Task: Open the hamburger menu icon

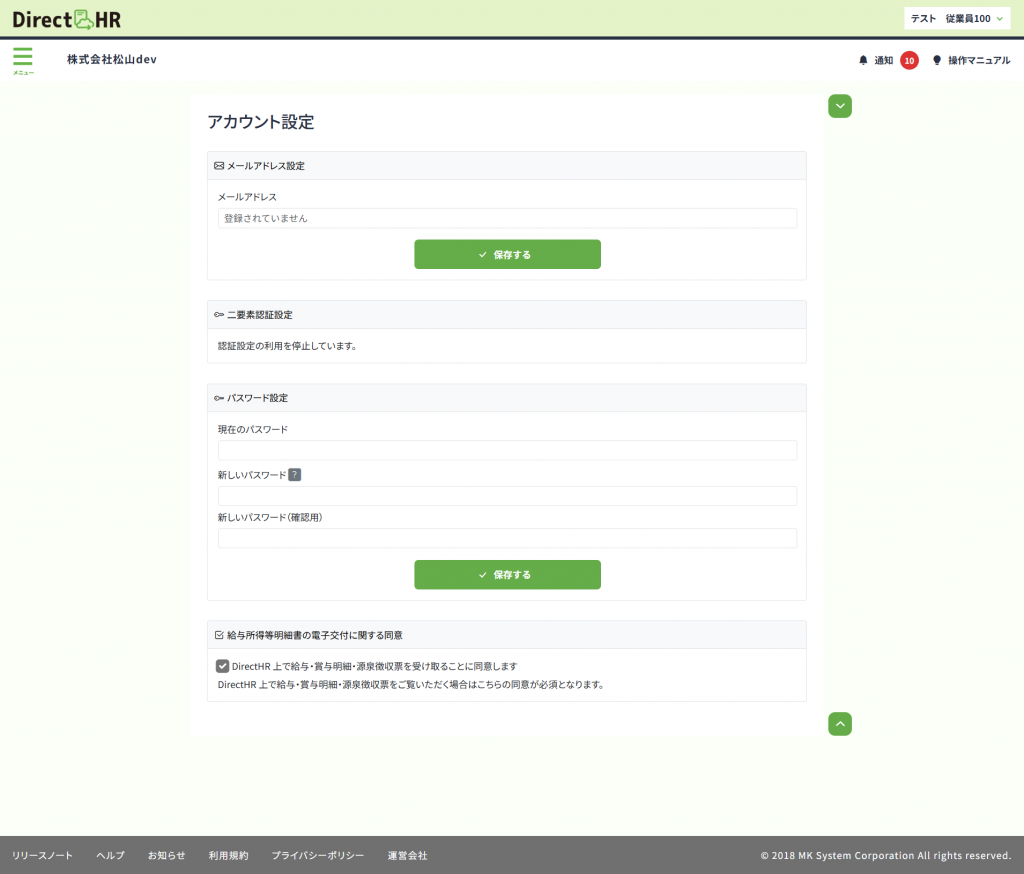Action: [x=22, y=58]
